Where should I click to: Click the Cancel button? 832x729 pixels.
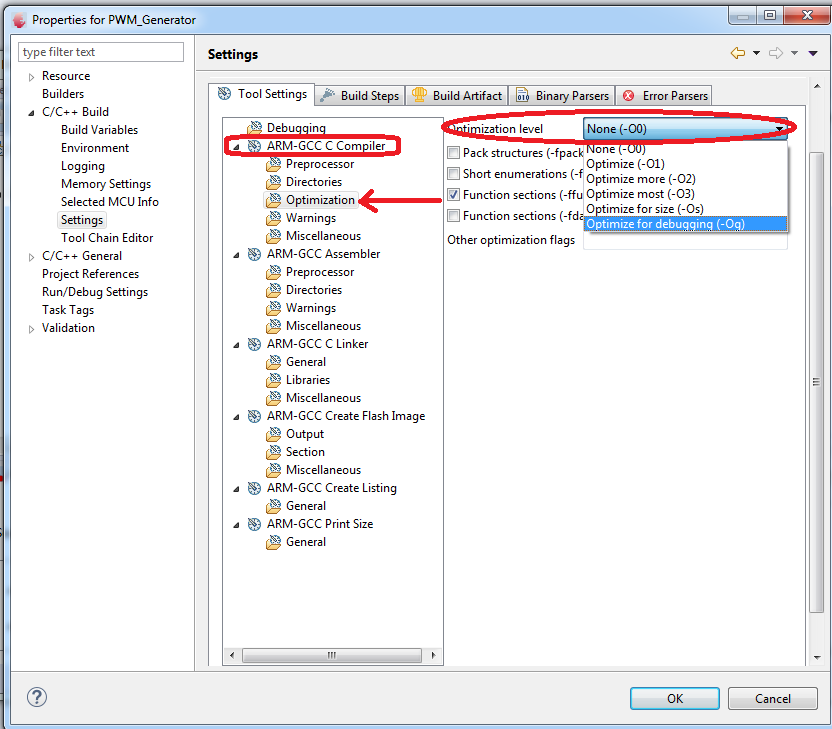772,698
